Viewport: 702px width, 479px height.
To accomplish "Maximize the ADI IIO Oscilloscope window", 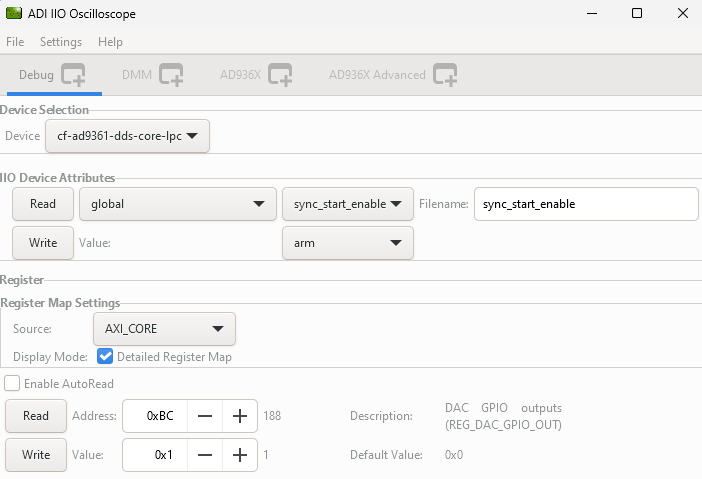I will point(637,13).
